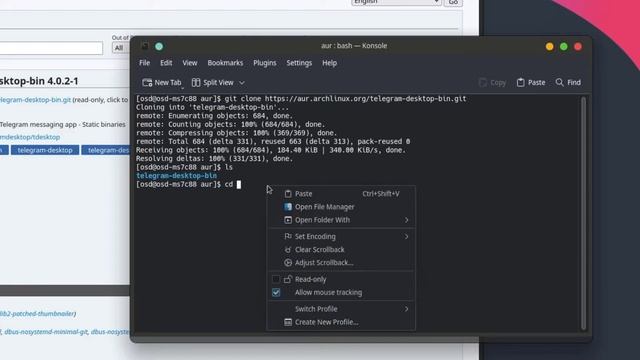The width and height of the screenshot is (640, 360).
Task: Expand the Set Encoding submenu
Action: pos(341,237)
